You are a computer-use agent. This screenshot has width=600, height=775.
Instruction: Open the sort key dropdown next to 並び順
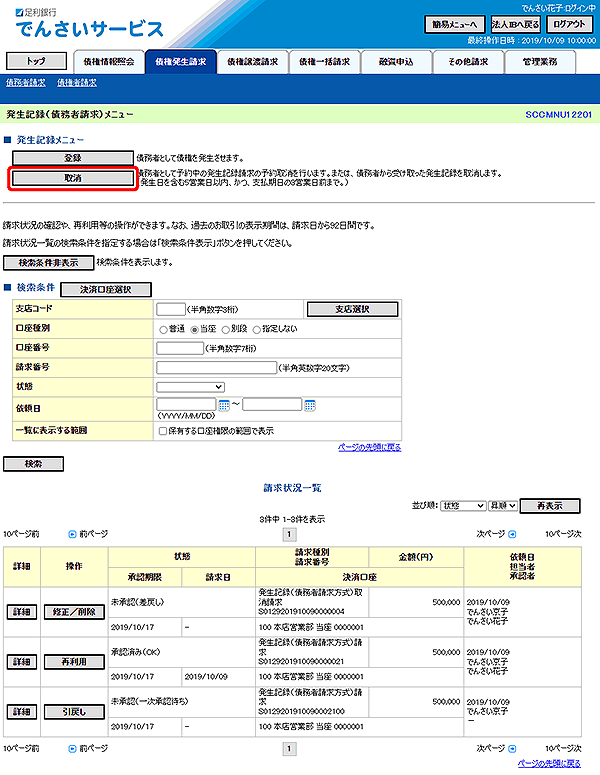point(463,507)
